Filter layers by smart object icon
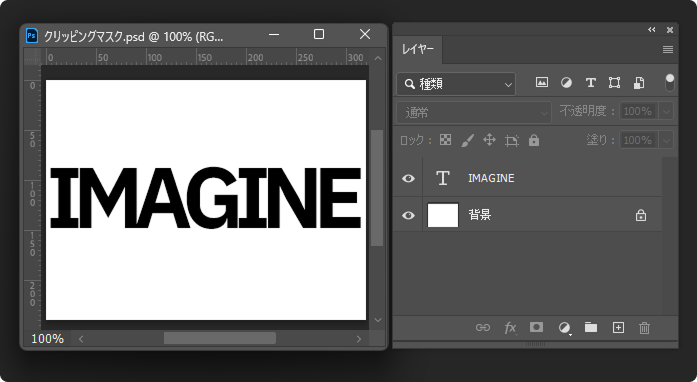Screen dimensions: 697x382 tap(639, 82)
